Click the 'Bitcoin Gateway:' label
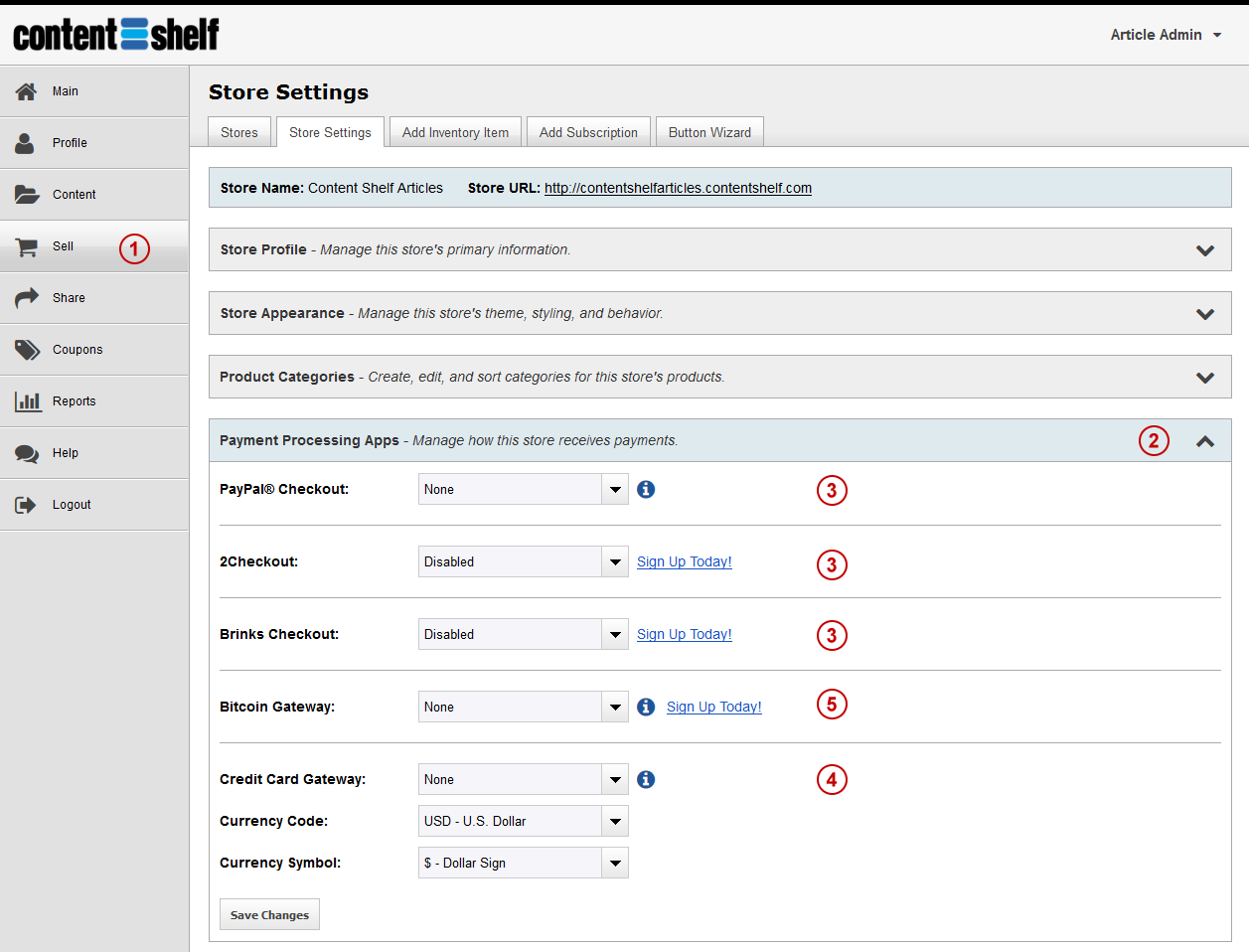1249x952 pixels. pos(277,707)
